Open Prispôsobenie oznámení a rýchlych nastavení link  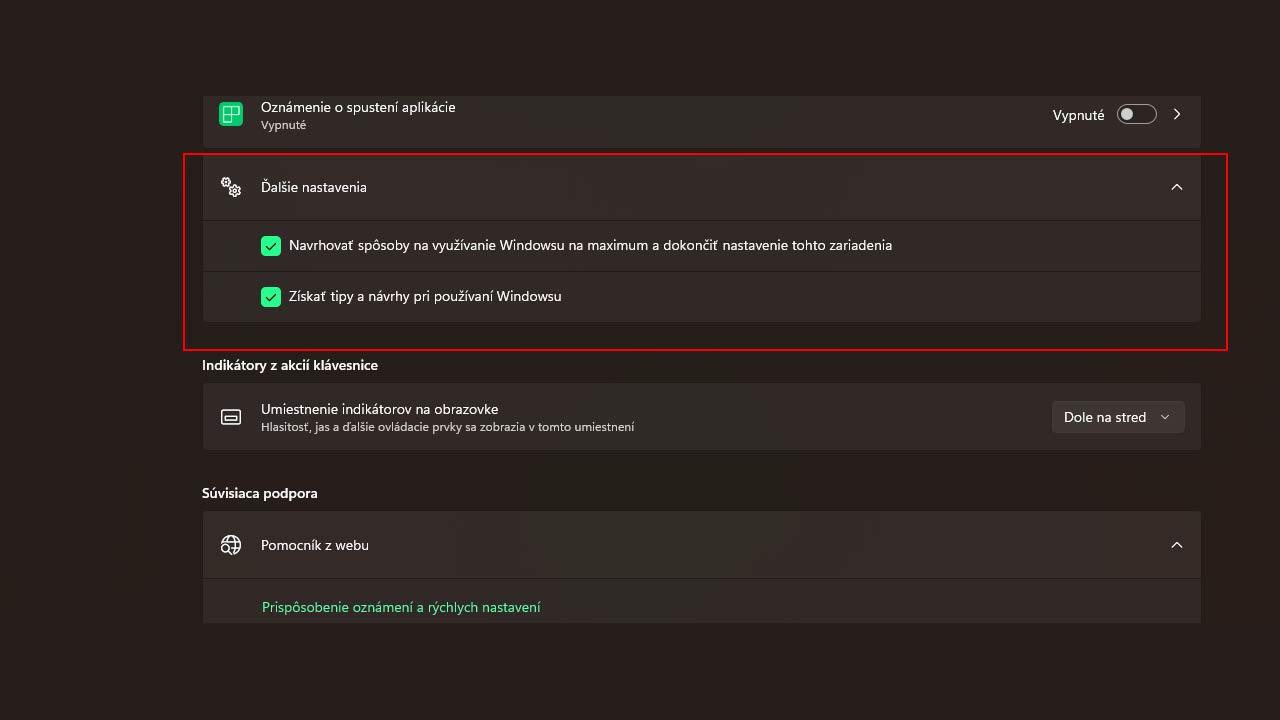click(x=401, y=607)
